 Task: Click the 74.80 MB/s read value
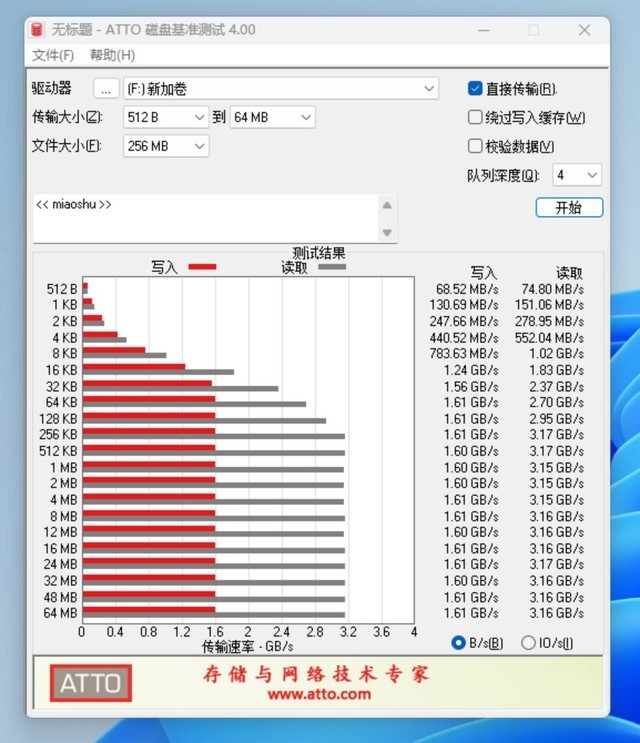(552, 289)
